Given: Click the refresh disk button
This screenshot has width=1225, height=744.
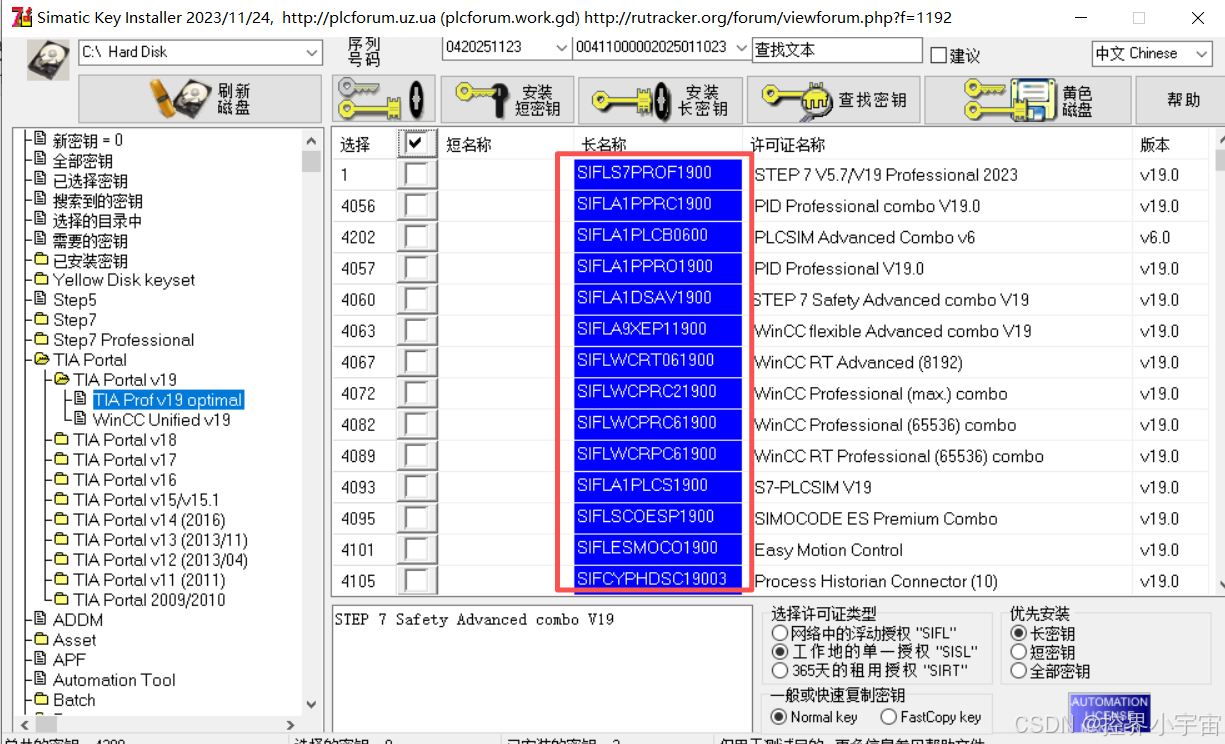Looking at the screenshot, I should point(200,99).
